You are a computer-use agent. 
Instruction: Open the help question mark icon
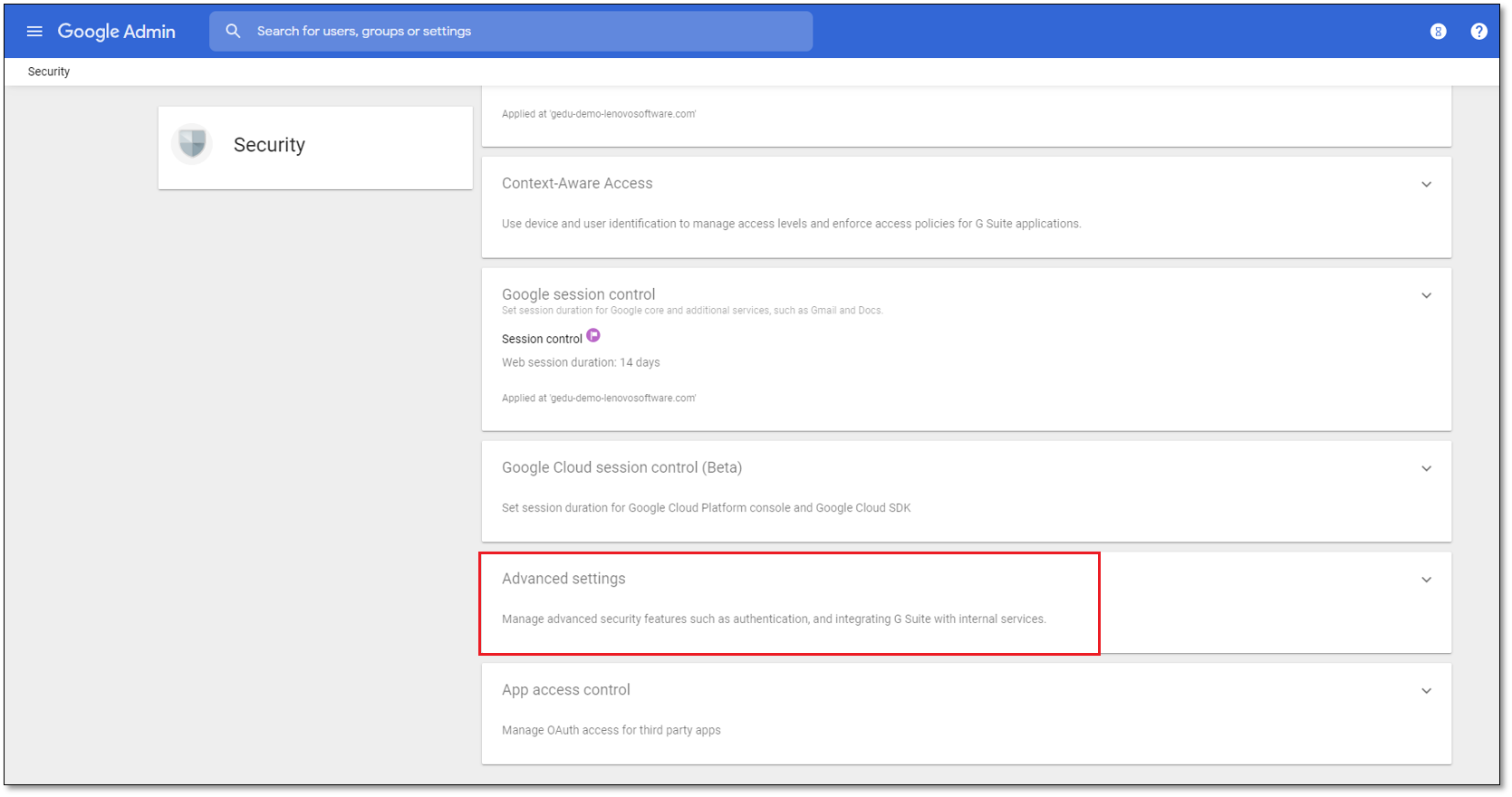[1478, 32]
